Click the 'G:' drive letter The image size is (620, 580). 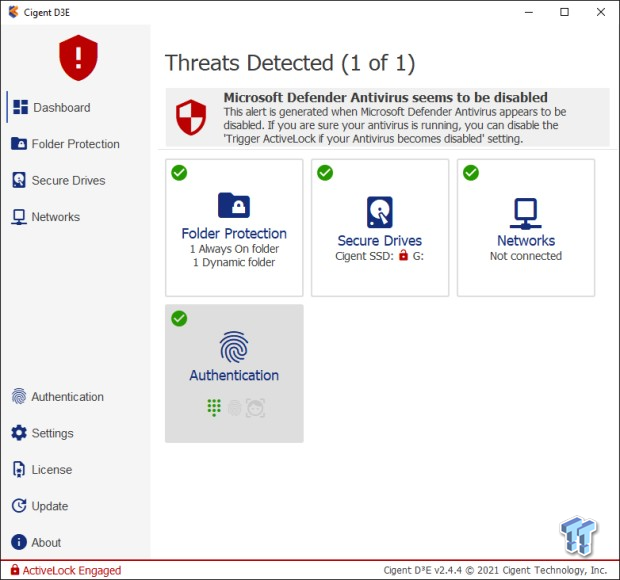418,256
